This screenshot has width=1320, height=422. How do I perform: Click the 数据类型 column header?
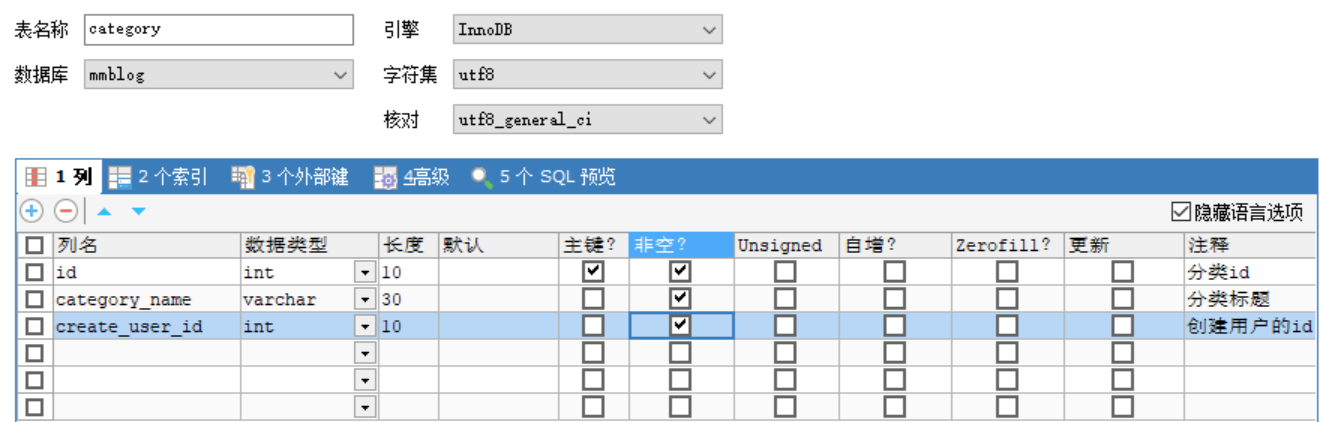(x=309, y=245)
